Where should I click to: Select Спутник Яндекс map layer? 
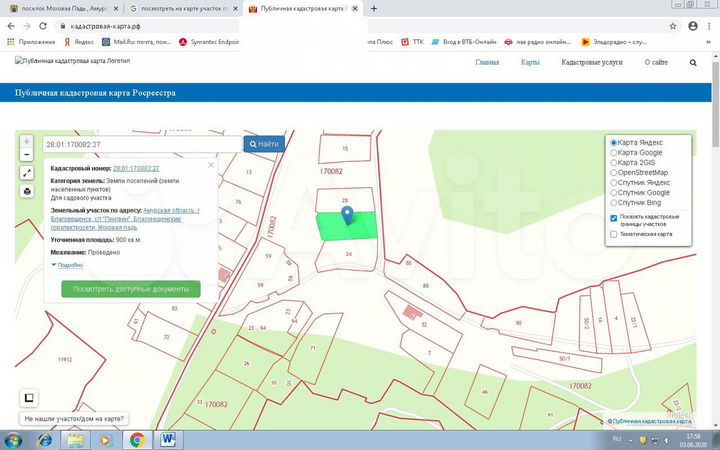(613, 182)
